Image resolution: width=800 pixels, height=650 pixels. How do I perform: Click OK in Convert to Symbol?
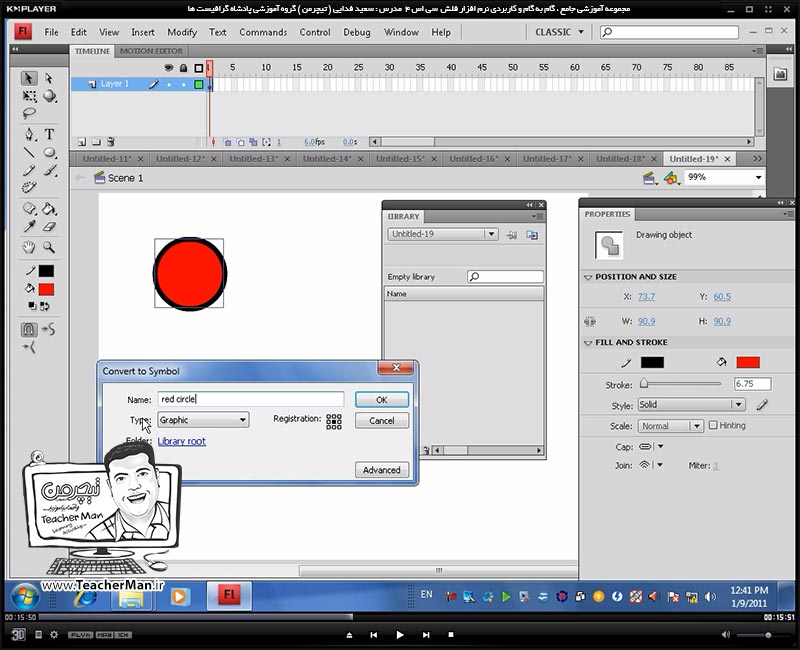point(382,399)
